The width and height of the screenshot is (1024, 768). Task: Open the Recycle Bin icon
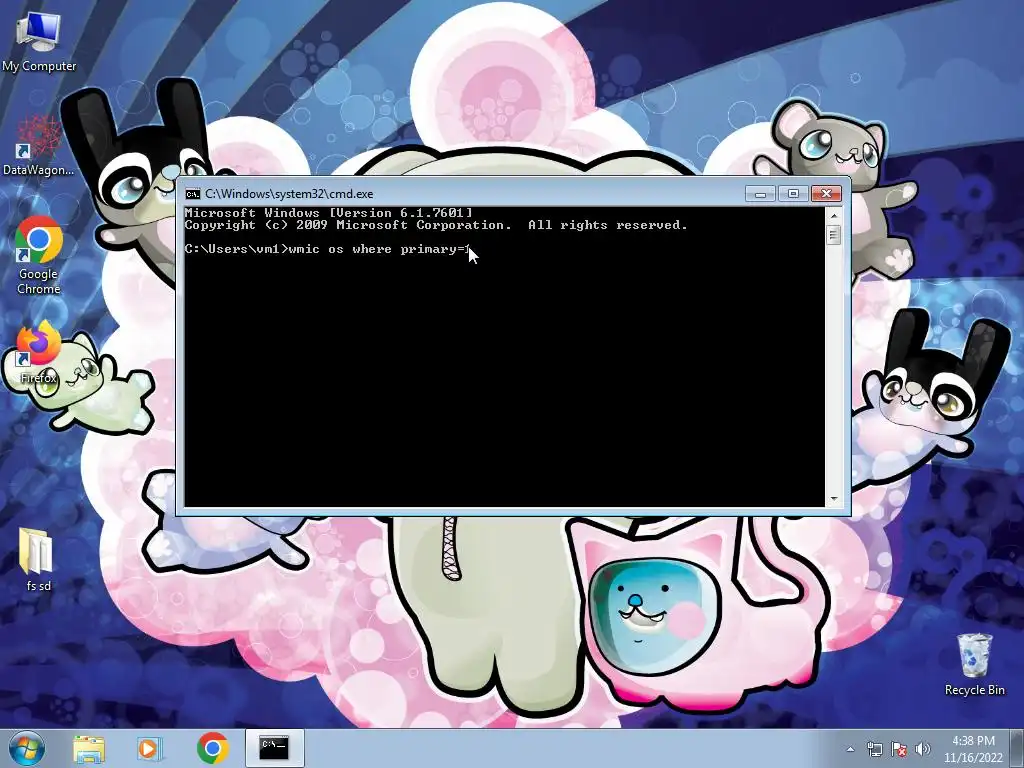pyautogui.click(x=974, y=664)
